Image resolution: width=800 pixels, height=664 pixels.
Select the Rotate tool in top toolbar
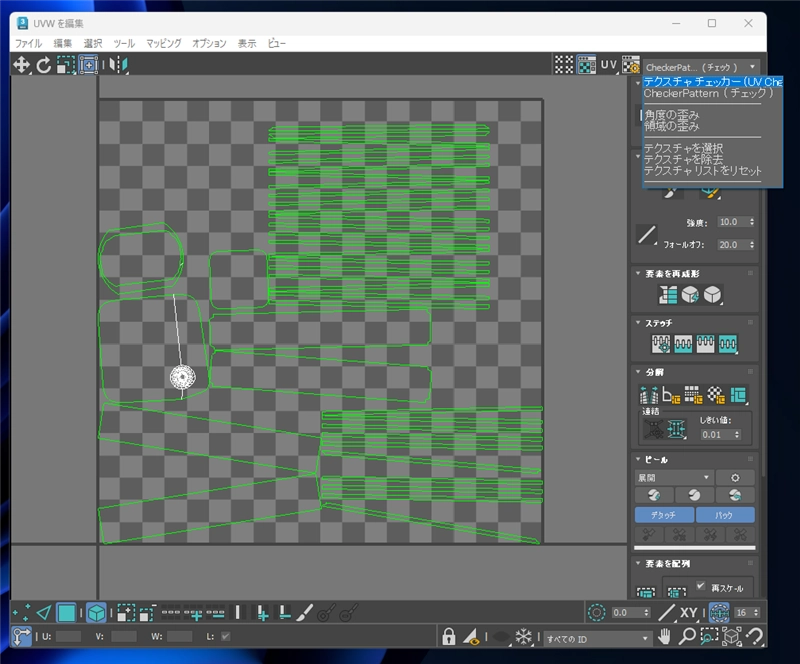pos(44,65)
